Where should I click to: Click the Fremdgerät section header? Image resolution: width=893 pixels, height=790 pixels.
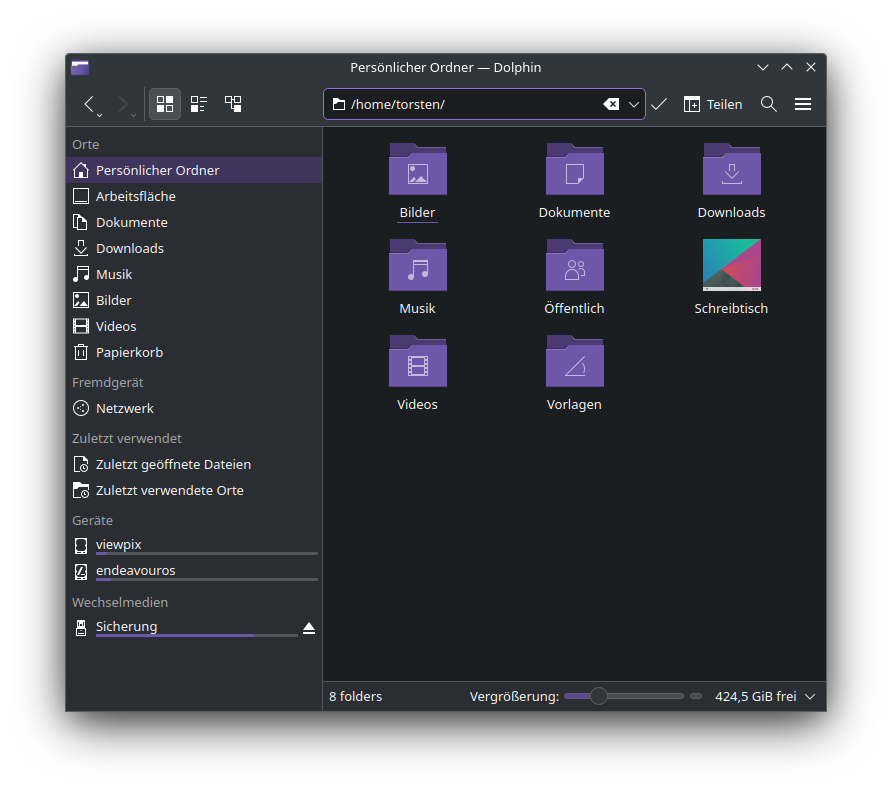click(x=108, y=383)
